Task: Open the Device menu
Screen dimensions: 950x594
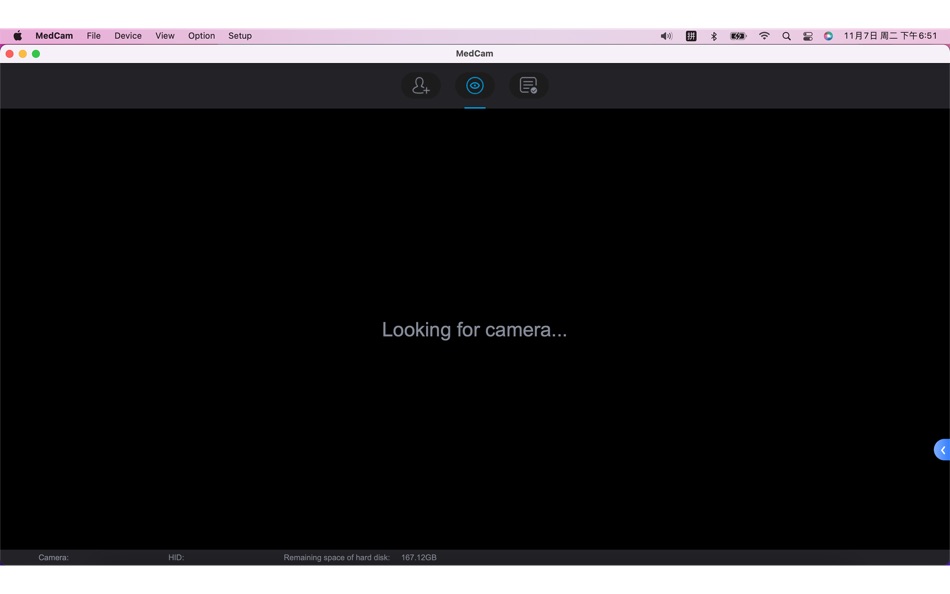Action: (128, 36)
